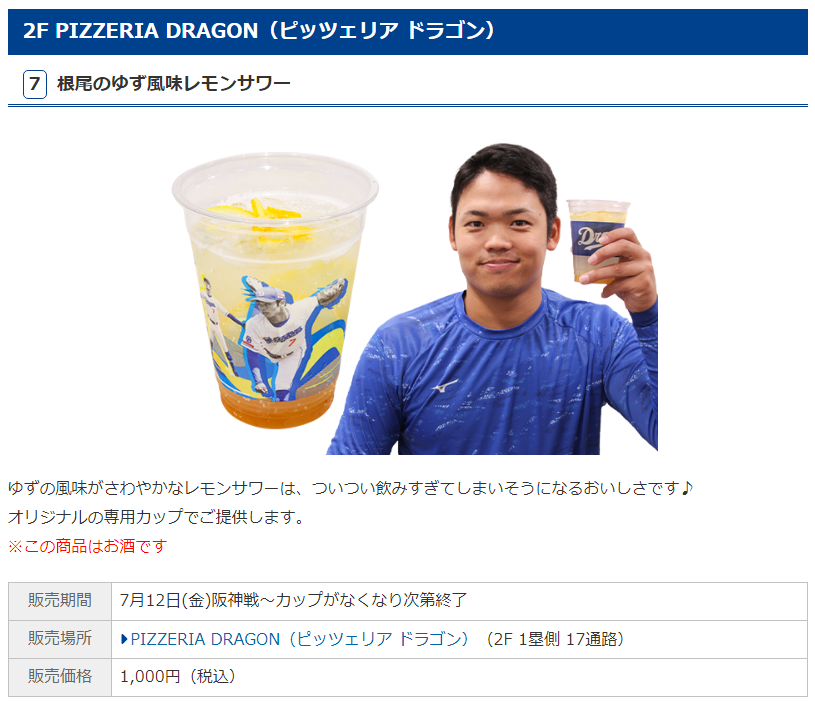Click the number 7 badge icon
The width and height of the screenshot is (815, 707).
[x=35, y=84]
